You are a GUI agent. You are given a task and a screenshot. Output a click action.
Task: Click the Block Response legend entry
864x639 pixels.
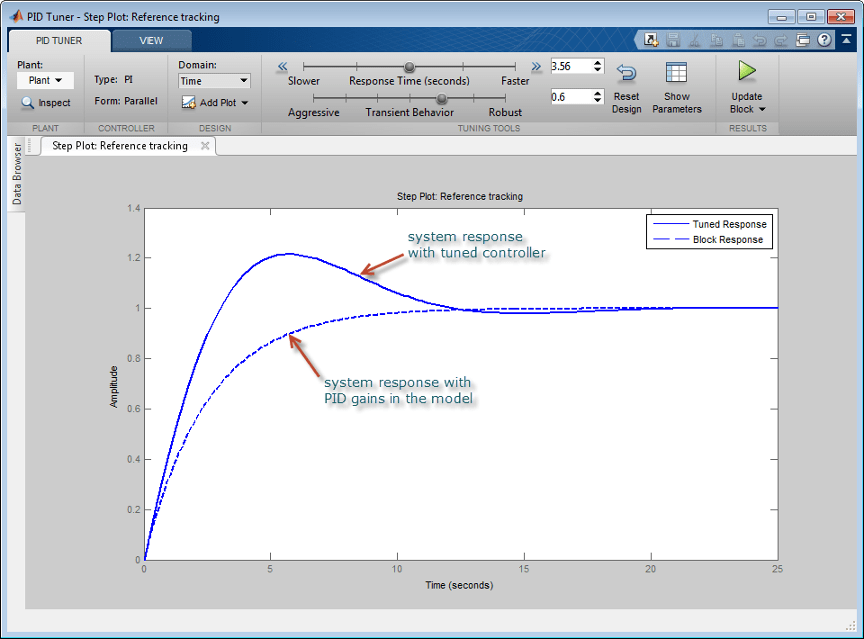tap(708, 240)
